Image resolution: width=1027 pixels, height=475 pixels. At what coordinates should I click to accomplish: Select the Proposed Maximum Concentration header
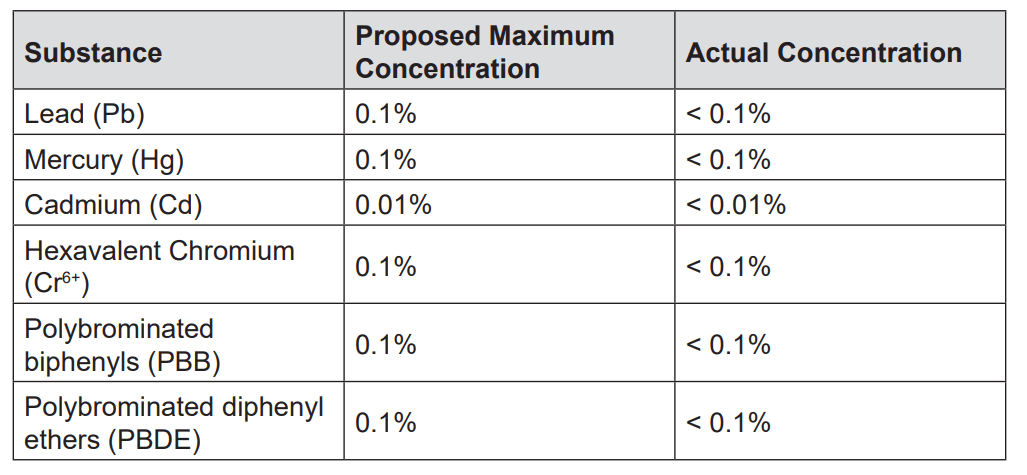coord(485,52)
